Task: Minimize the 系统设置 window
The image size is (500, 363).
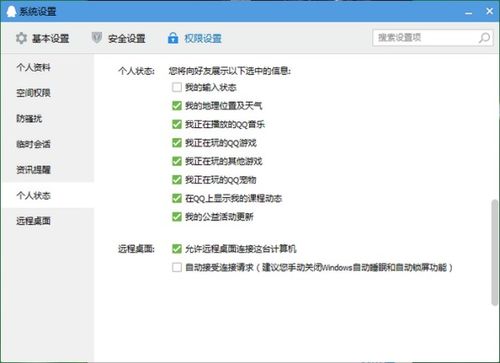Action: pyautogui.click(x=469, y=13)
